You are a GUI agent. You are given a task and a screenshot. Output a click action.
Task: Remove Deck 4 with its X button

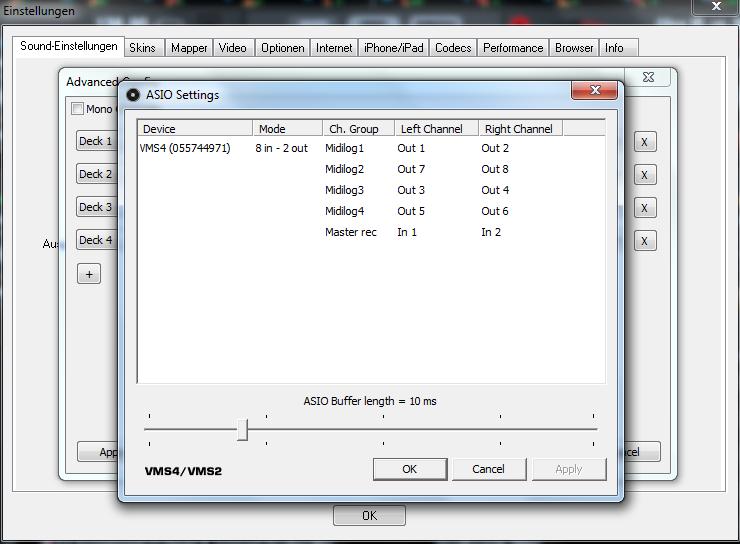(x=645, y=241)
